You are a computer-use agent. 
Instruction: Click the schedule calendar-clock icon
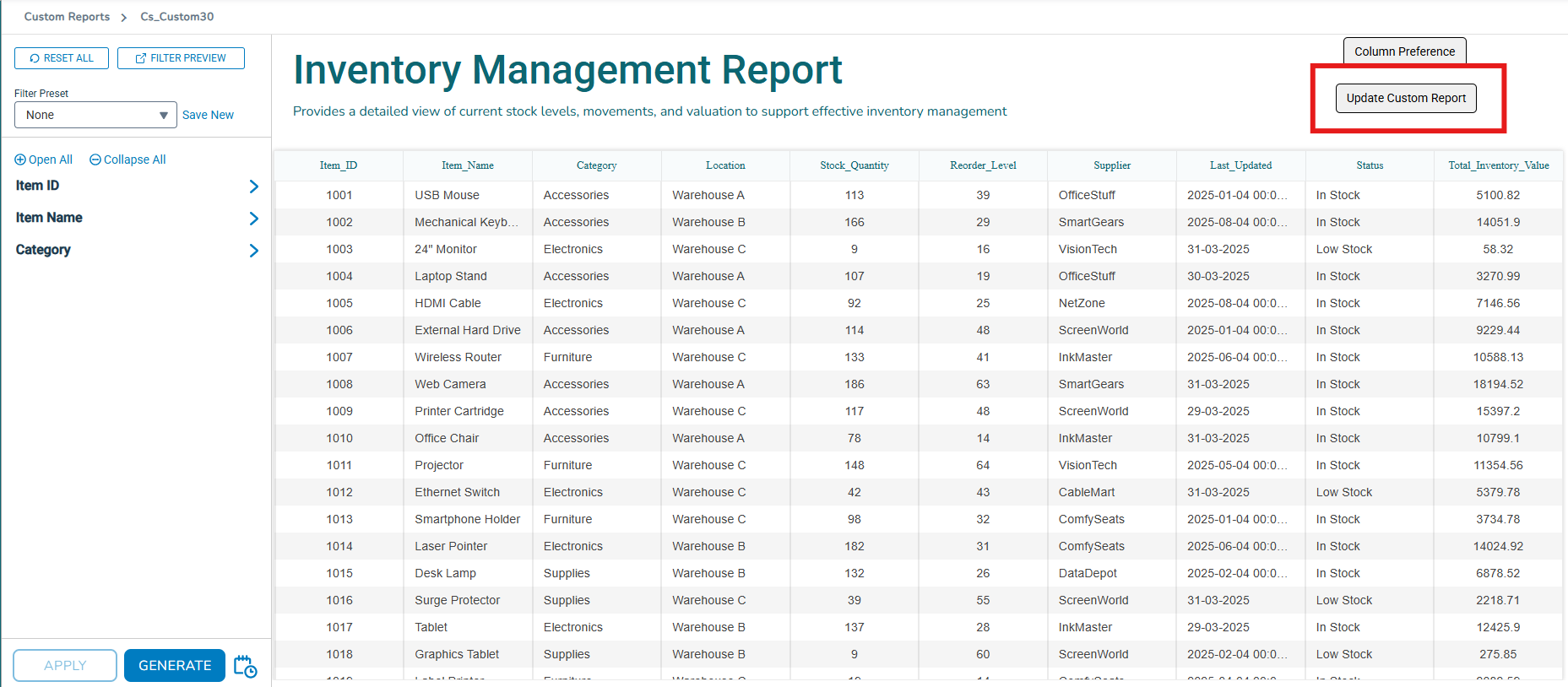pos(245,666)
